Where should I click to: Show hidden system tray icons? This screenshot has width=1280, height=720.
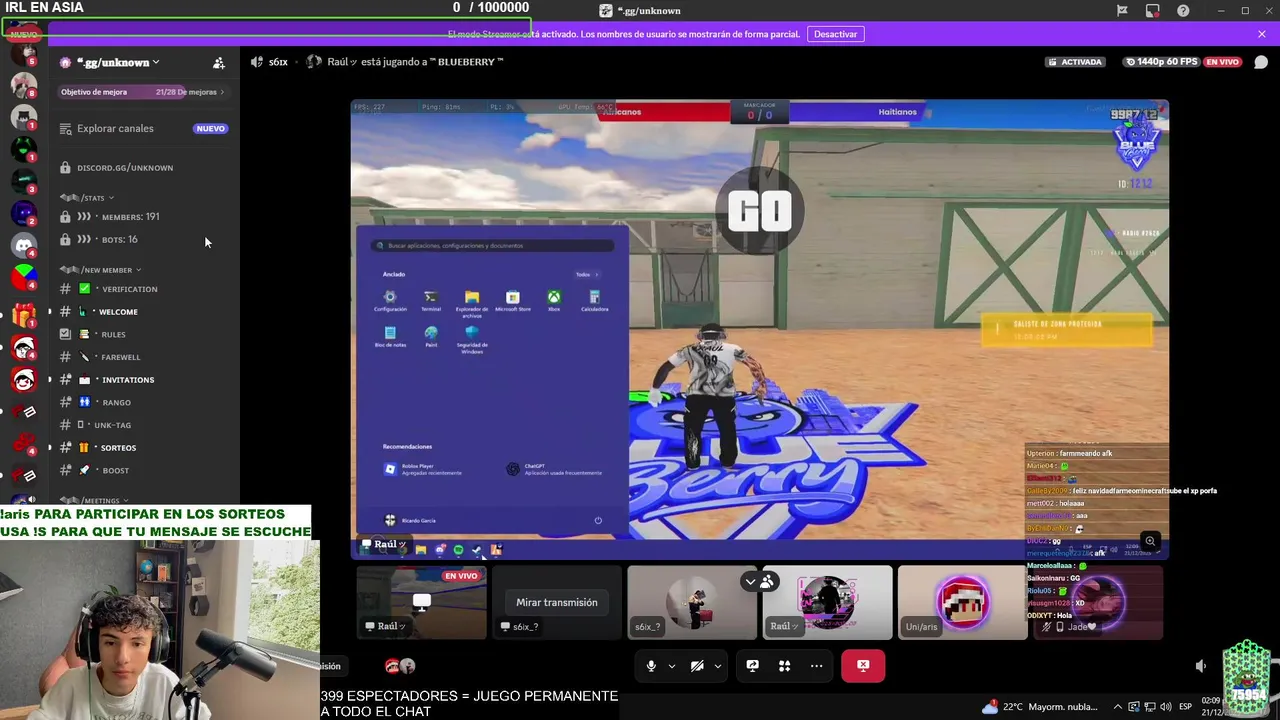click(1118, 707)
